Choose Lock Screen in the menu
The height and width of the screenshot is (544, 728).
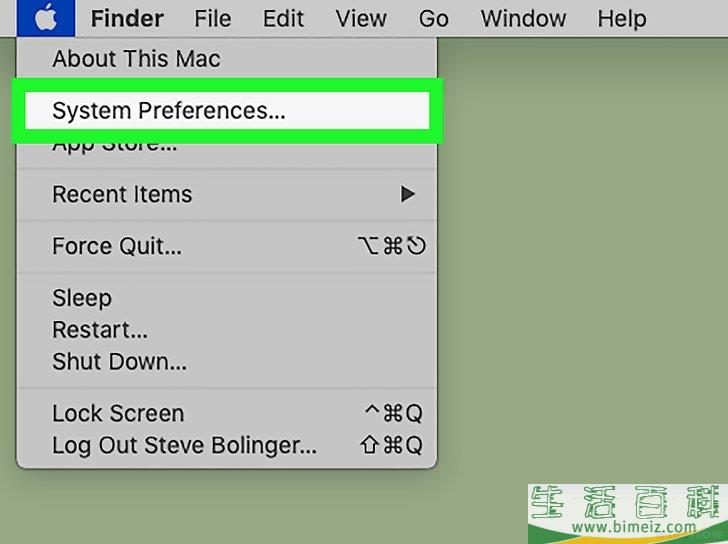(x=118, y=413)
